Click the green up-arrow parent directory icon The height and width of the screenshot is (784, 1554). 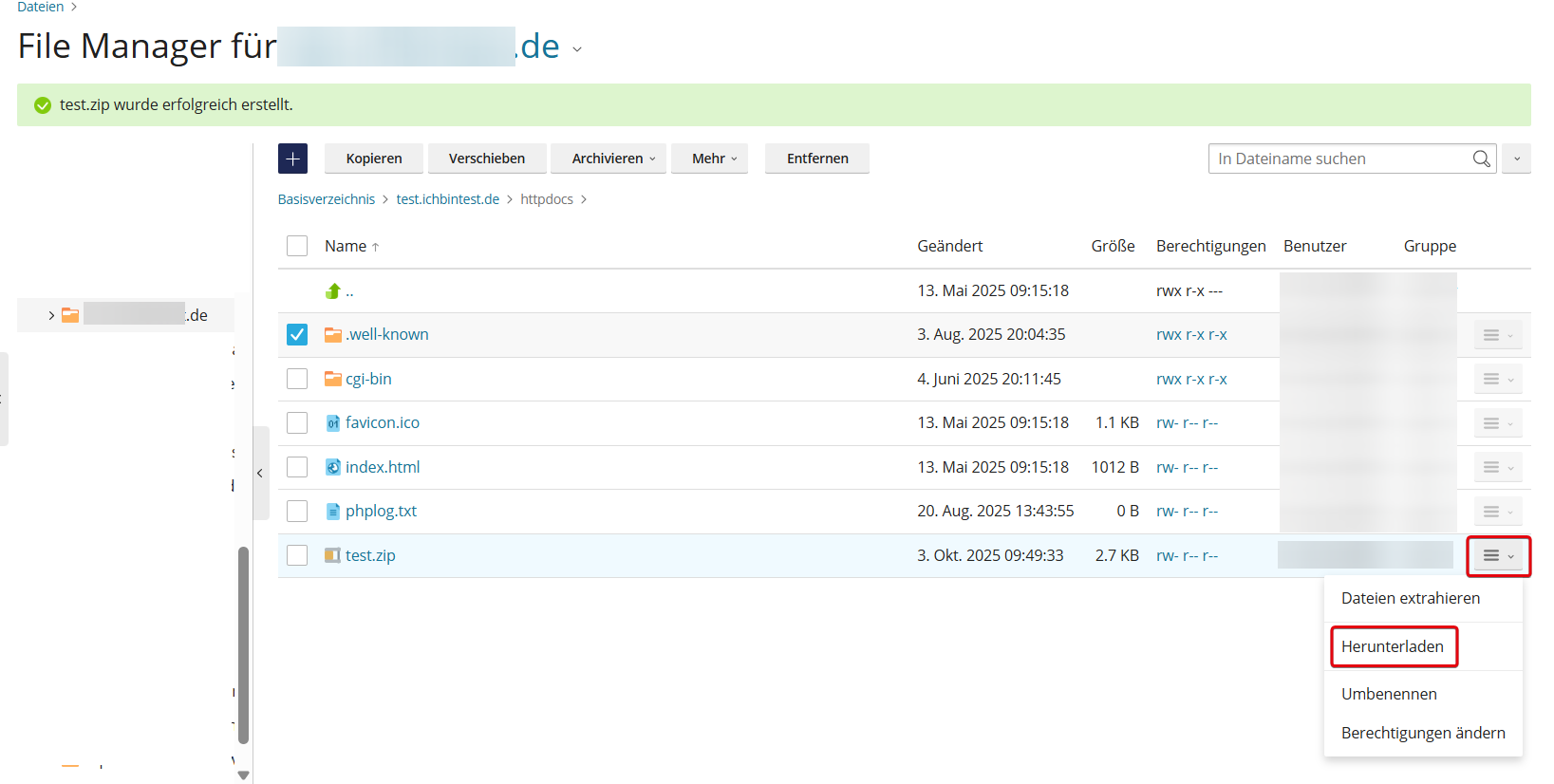coord(333,290)
